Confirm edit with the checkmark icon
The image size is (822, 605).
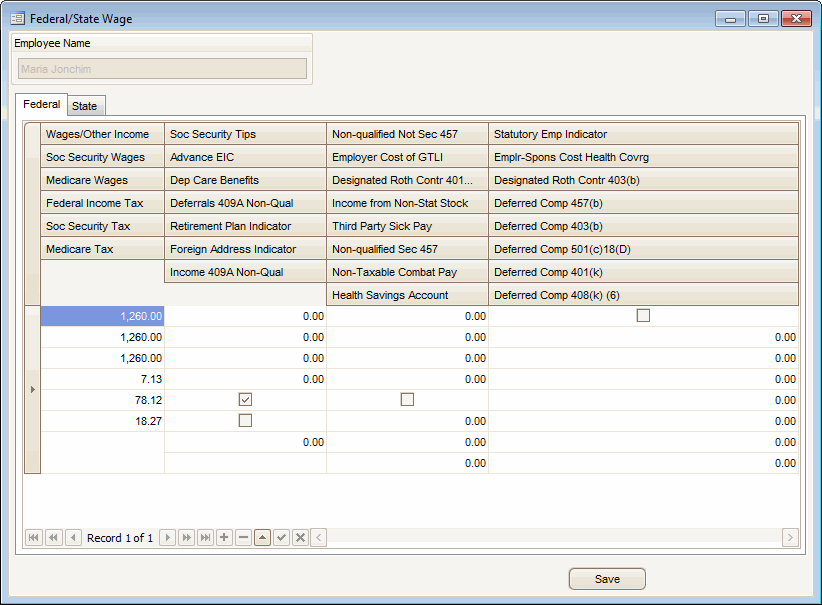pos(281,538)
